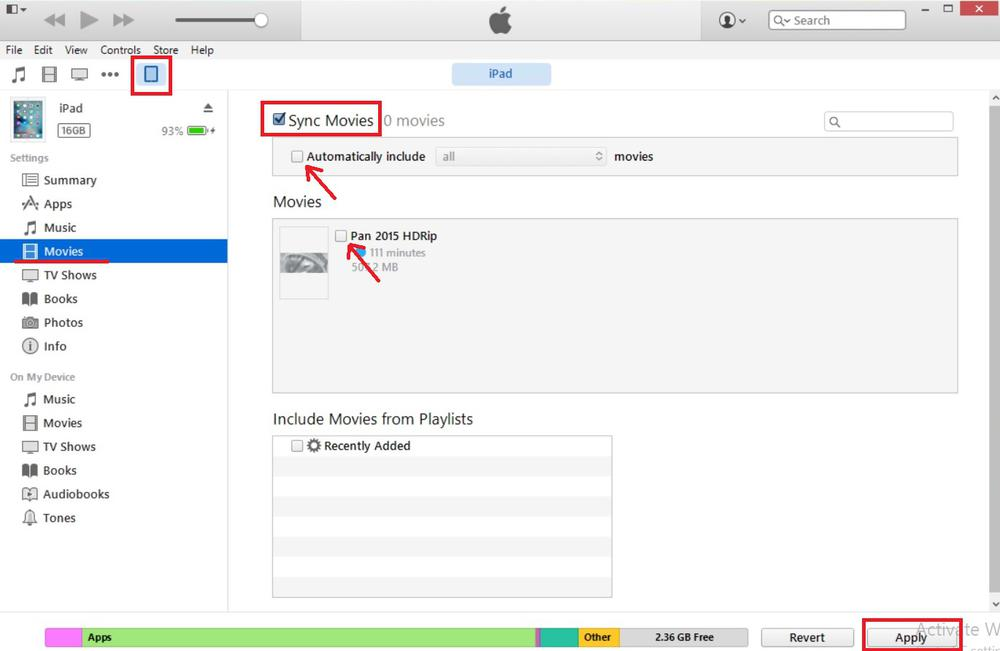1000x651 pixels.
Task: Click the Pan 2015 HDRip thumbnail
Action: 304,263
